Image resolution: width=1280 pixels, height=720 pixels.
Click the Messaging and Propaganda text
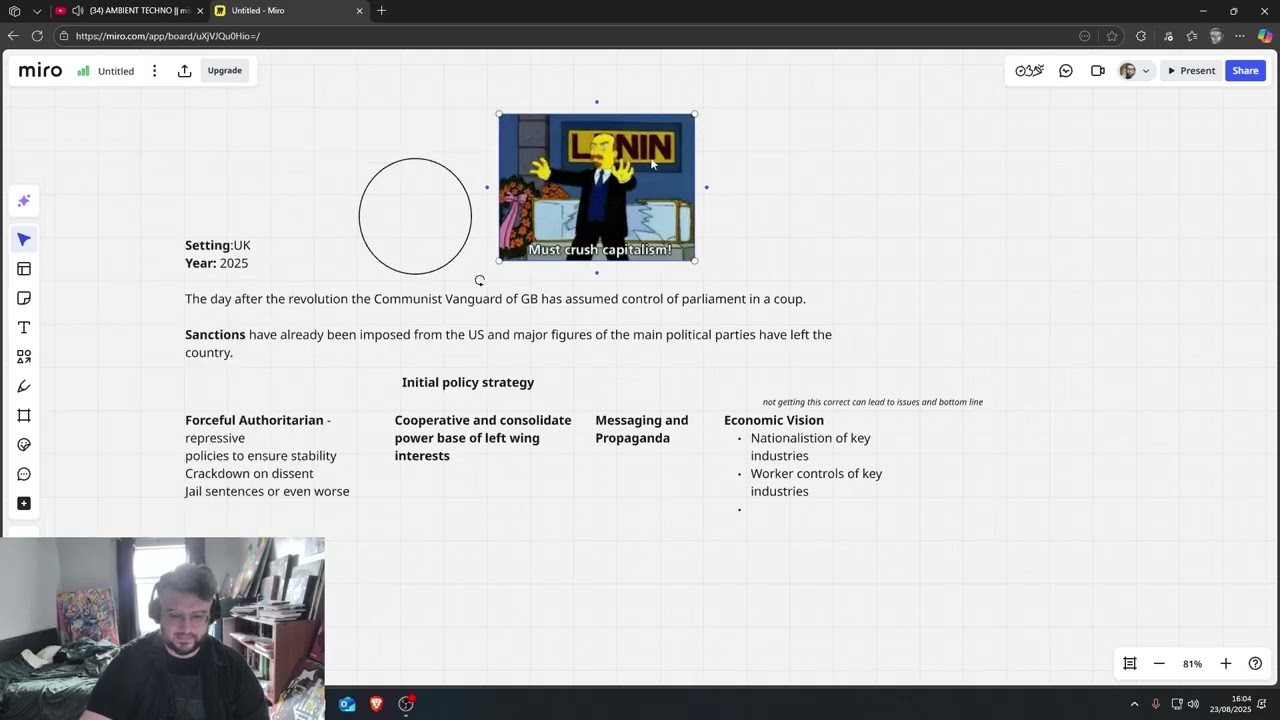642,429
